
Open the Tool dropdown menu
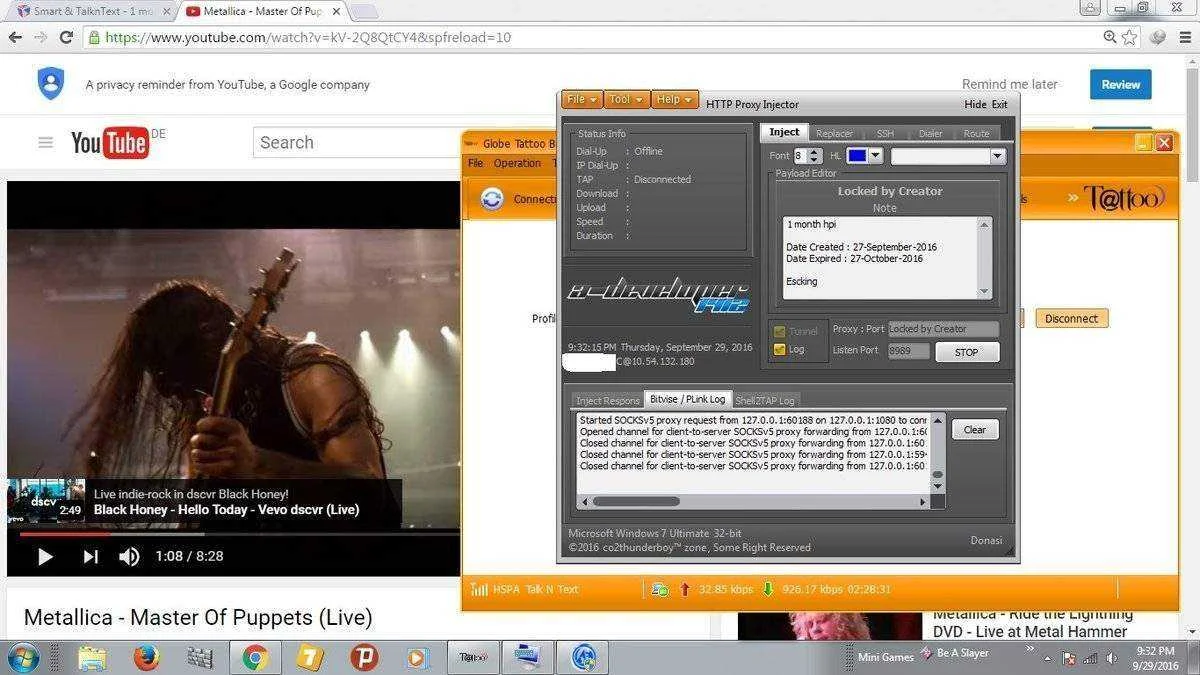coord(627,100)
